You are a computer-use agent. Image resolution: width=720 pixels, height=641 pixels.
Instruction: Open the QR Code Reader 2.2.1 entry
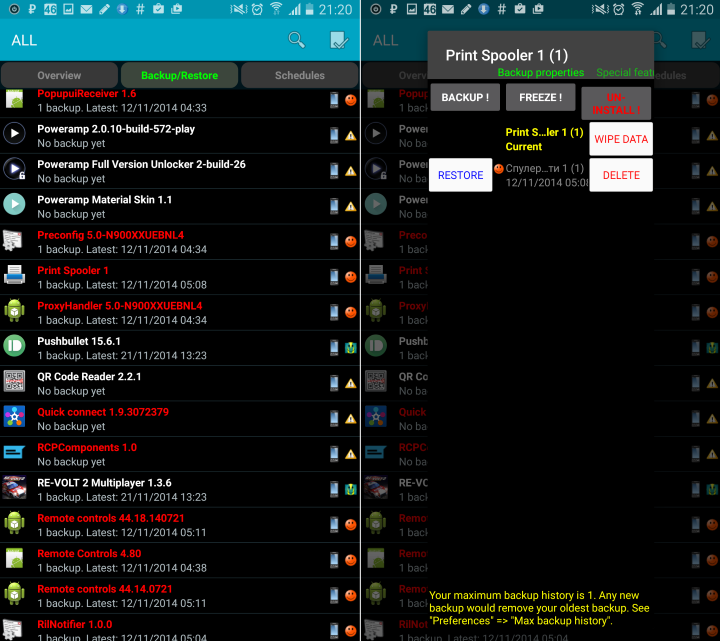click(x=180, y=383)
